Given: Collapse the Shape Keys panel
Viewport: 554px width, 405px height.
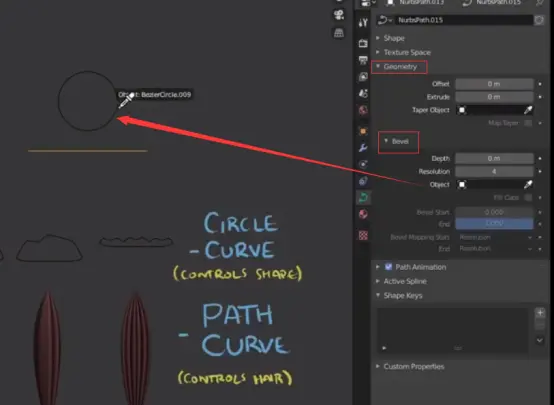Looking at the screenshot, I should point(378,295).
